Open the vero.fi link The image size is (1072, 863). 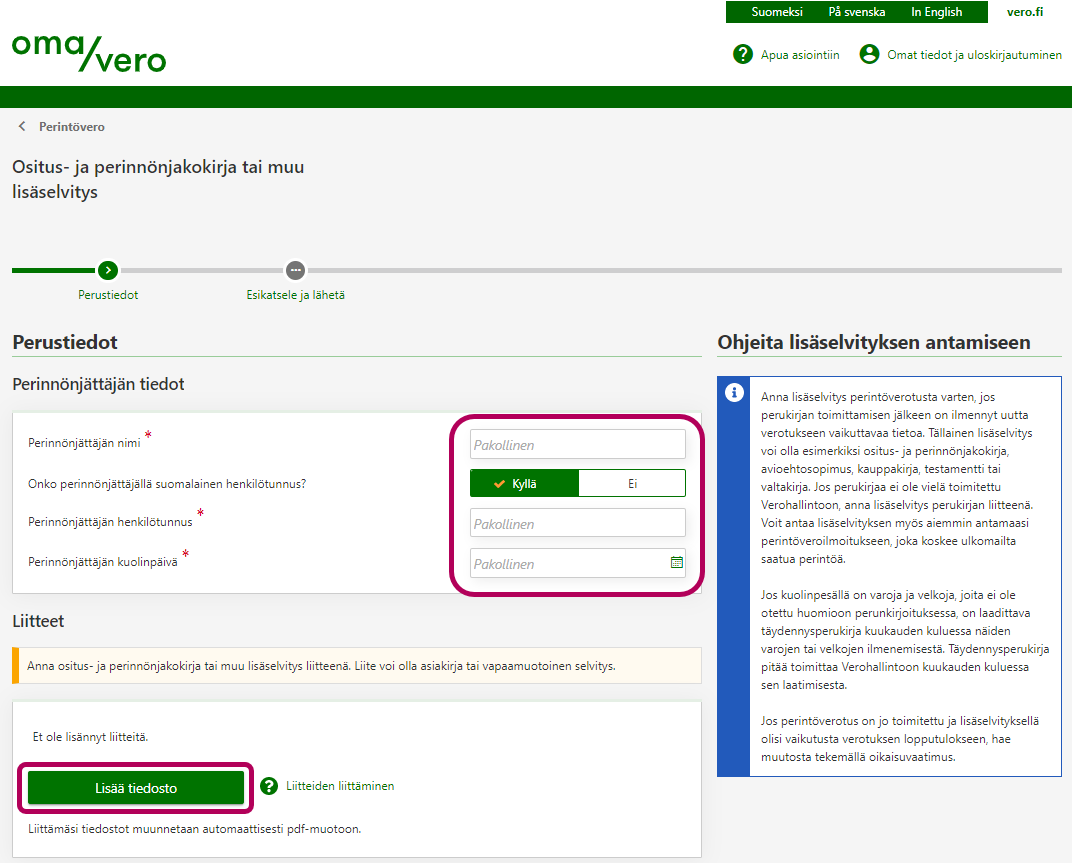coord(1024,12)
